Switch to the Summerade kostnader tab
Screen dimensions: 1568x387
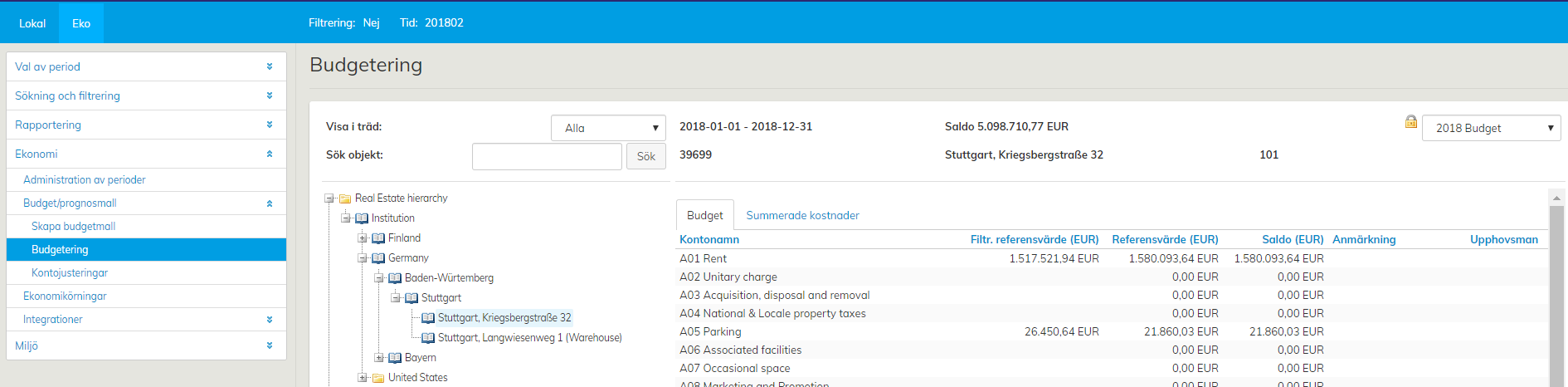tap(802, 215)
